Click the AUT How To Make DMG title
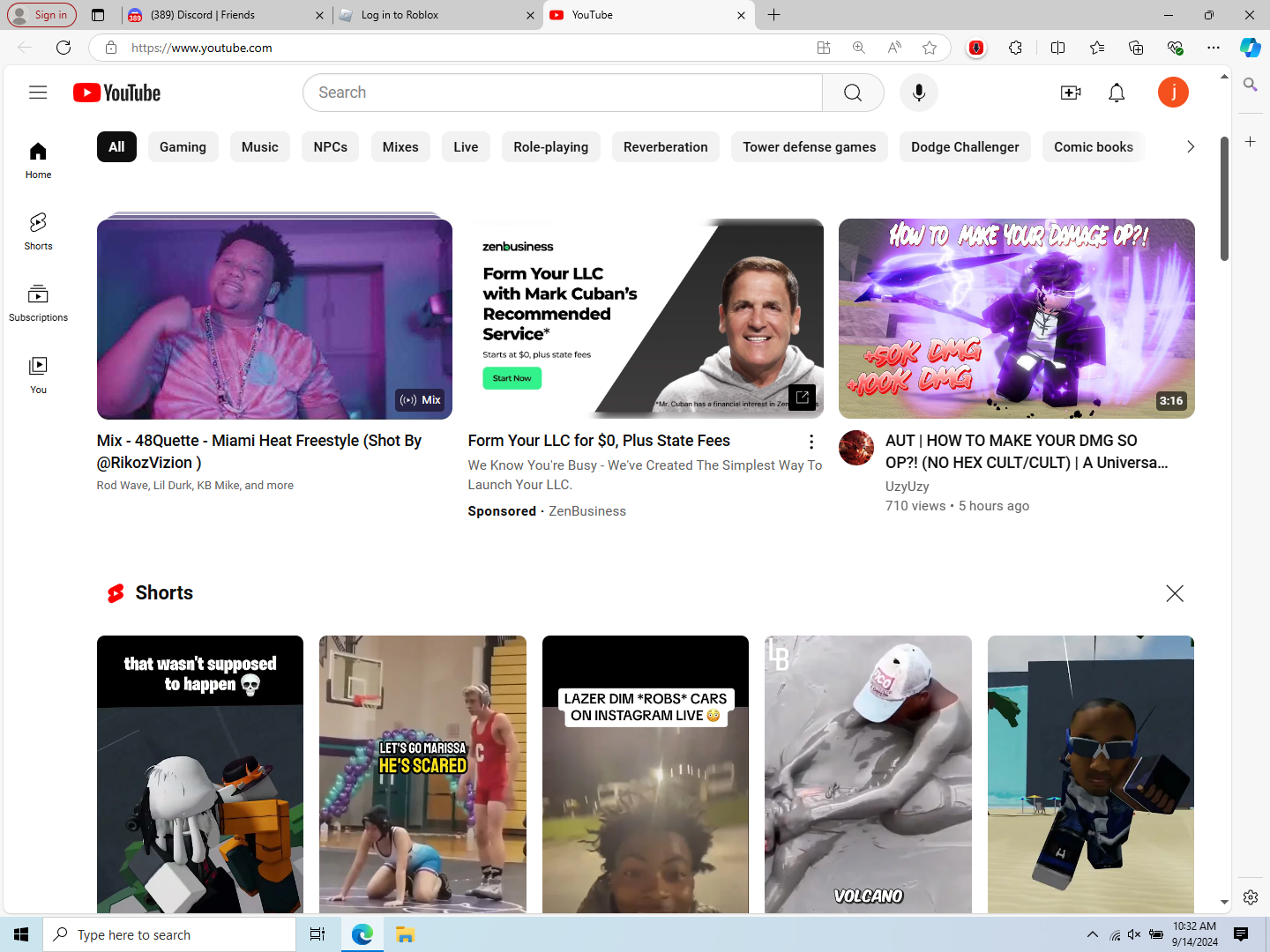Viewport: 1270px width, 952px height. pos(1027,451)
